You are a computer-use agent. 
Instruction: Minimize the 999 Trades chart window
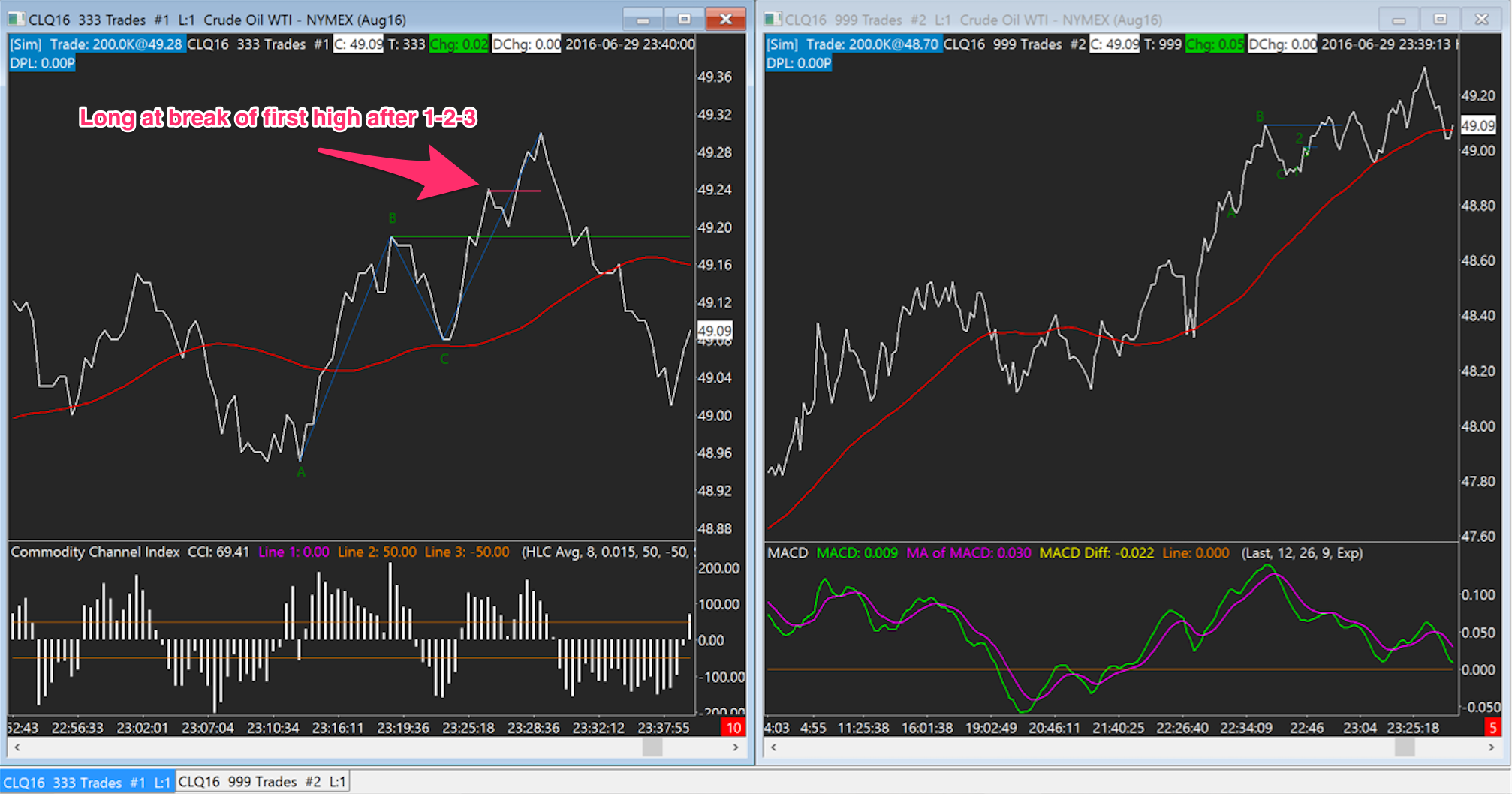pyautogui.click(x=1398, y=20)
